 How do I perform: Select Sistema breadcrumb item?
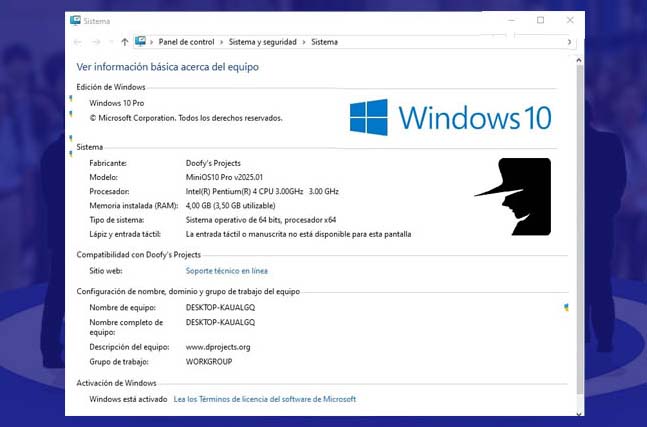click(x=324, y=42)
